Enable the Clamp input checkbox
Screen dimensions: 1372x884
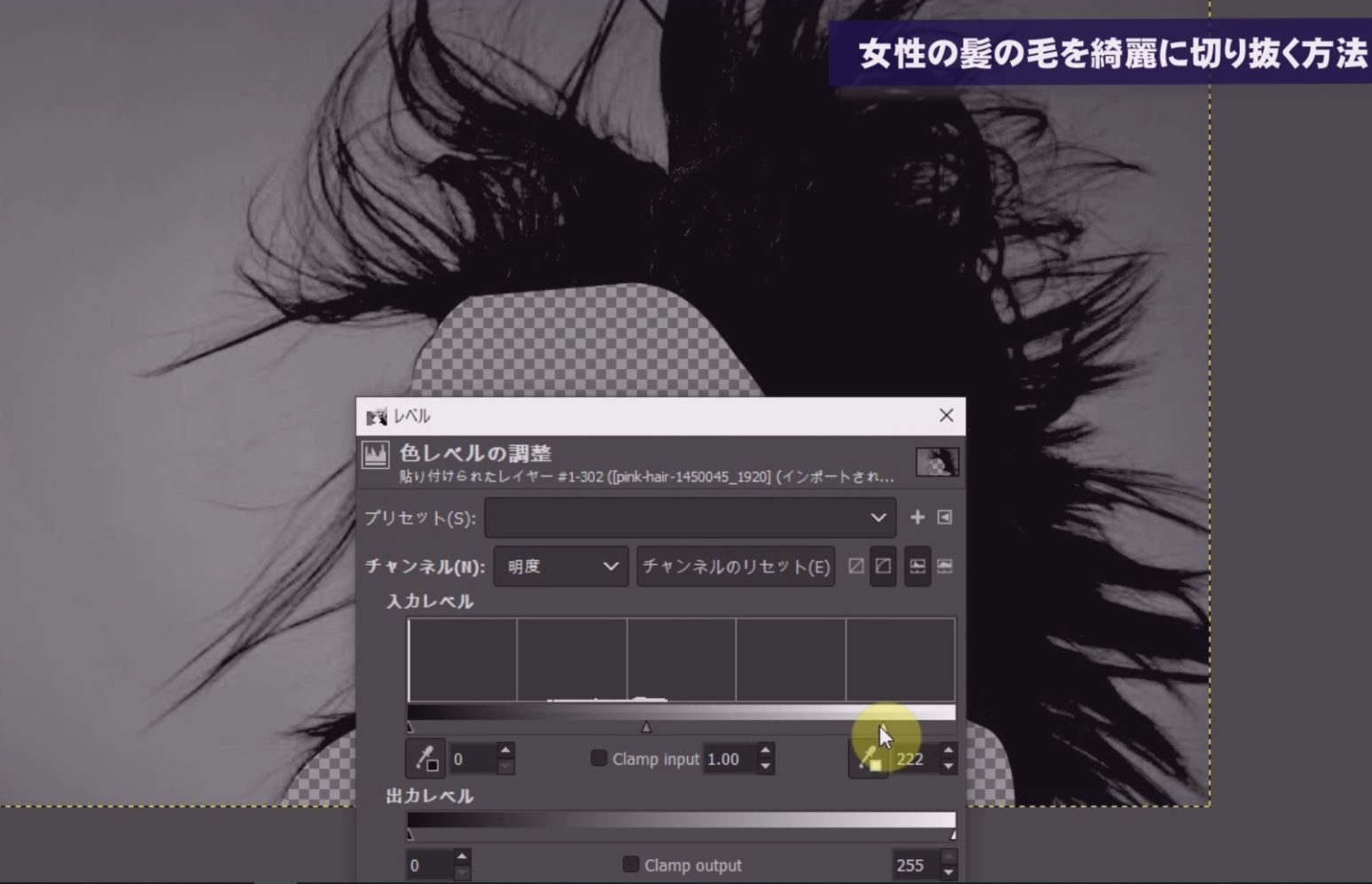pyautogui.click(x=599, y=758)
